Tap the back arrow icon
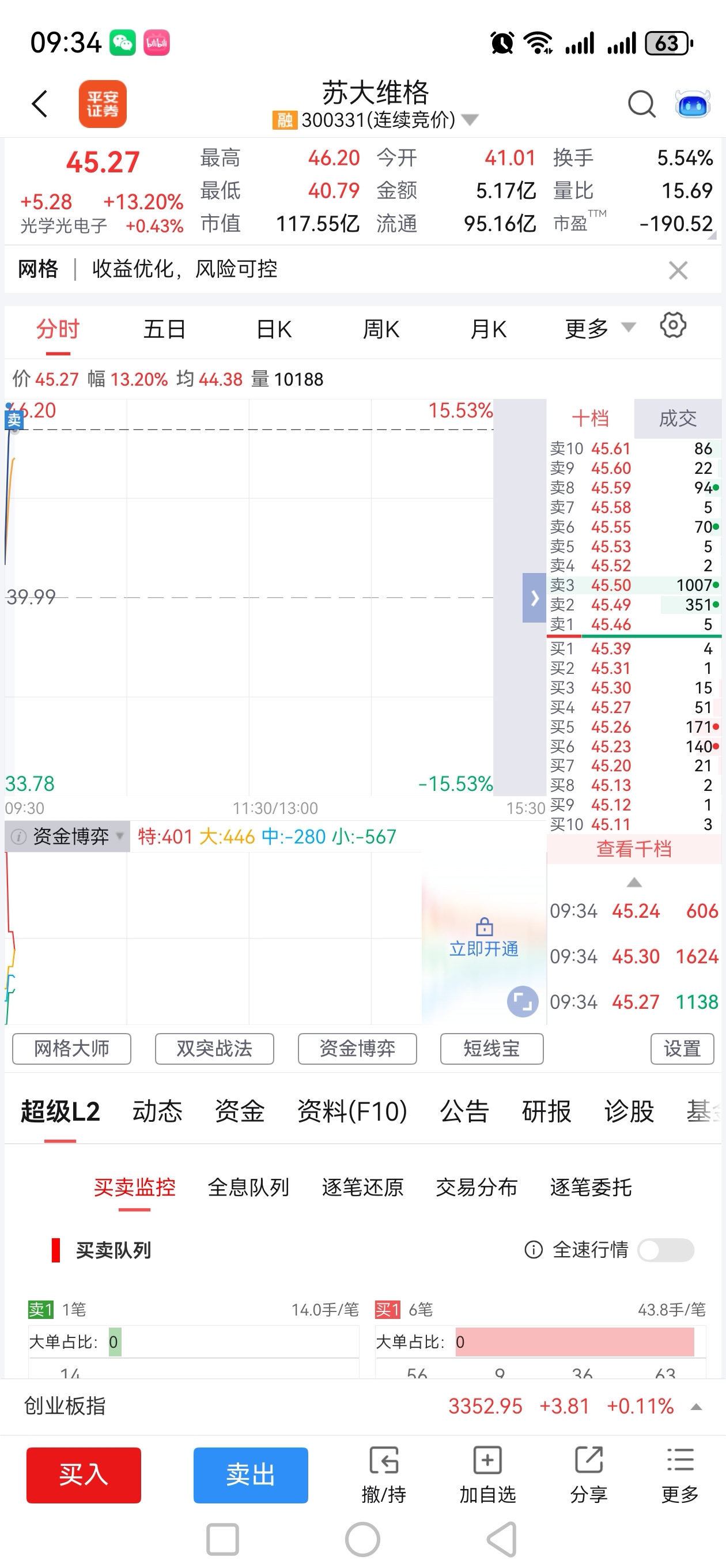Viewport: 726px width, 1568px height. click(x=40, y=104)
